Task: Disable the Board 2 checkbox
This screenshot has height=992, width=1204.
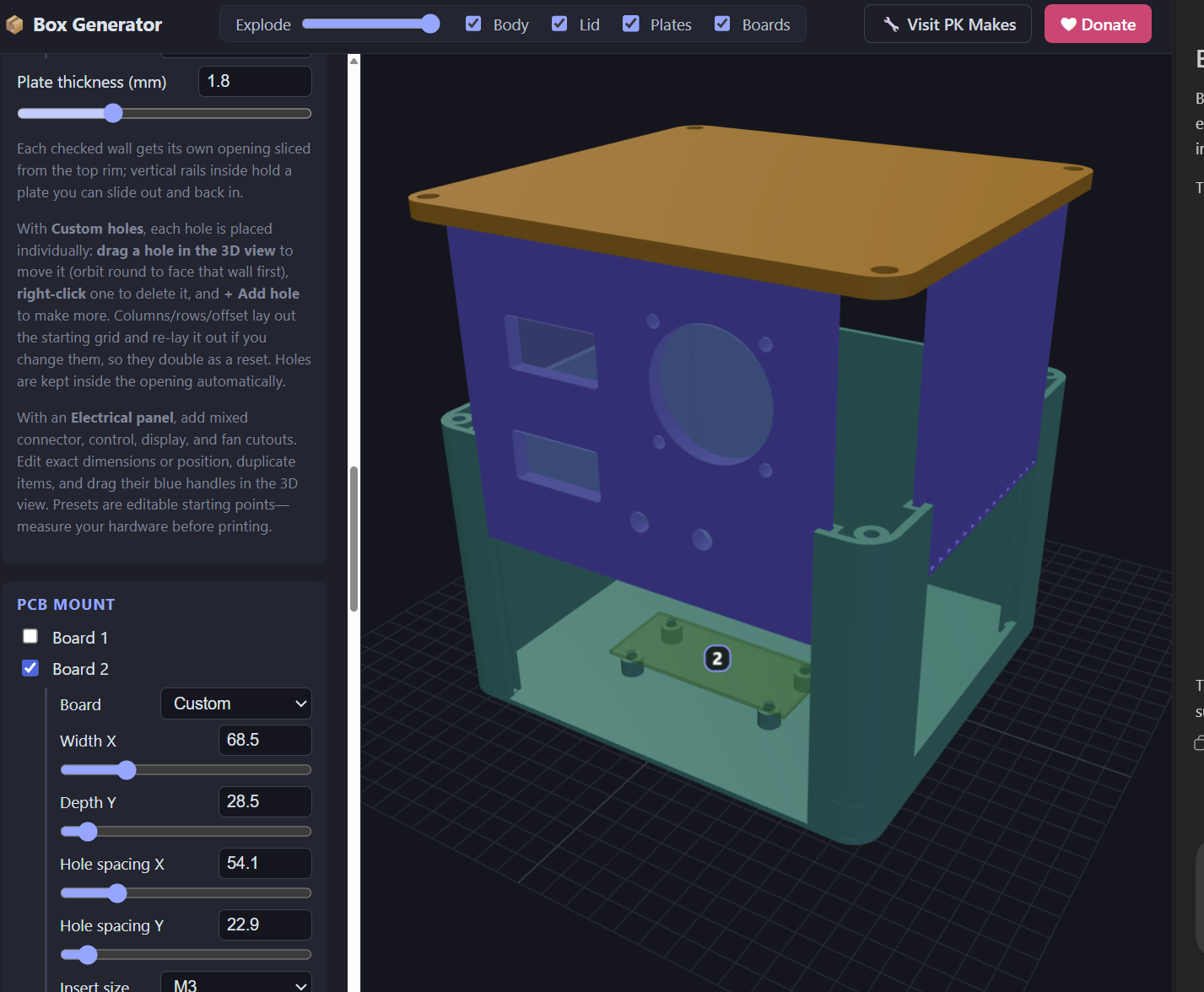Action: click(x=30, y=667)
